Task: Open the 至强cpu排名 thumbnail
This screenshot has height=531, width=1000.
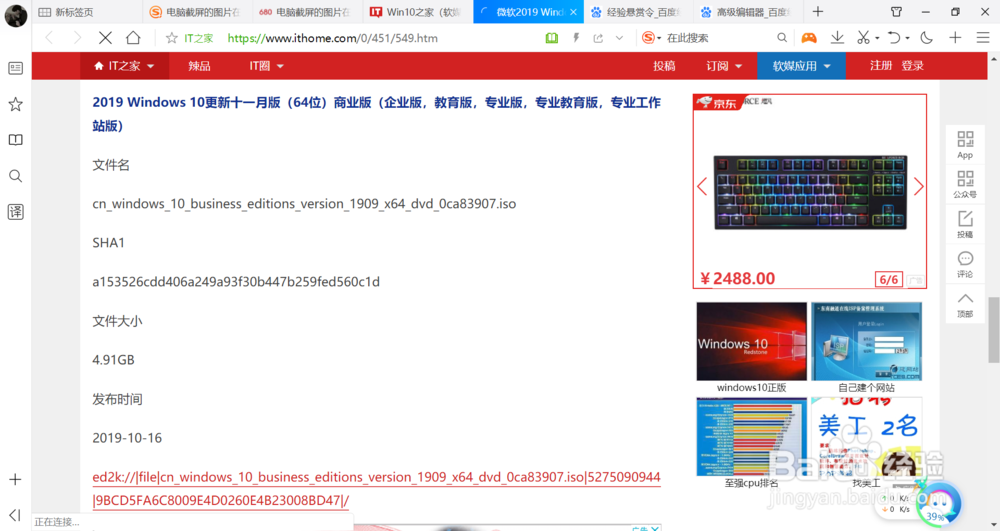Action: coord(751,437)
